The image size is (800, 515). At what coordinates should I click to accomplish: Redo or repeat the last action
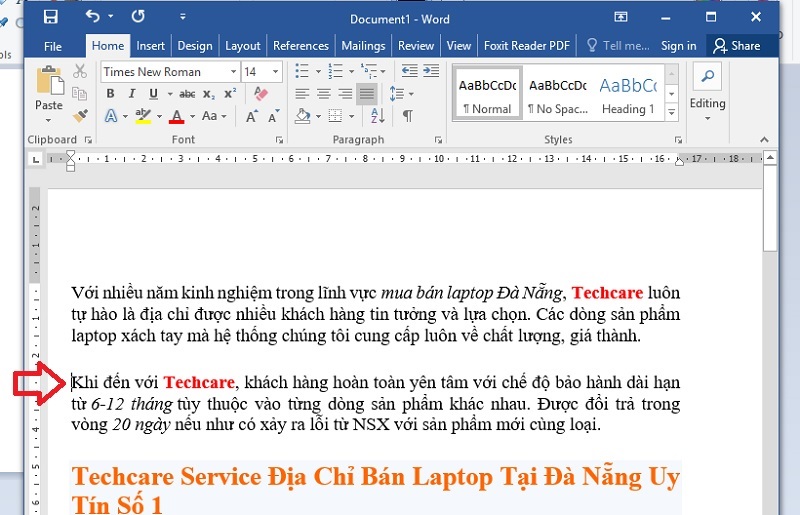pos(138,17)
